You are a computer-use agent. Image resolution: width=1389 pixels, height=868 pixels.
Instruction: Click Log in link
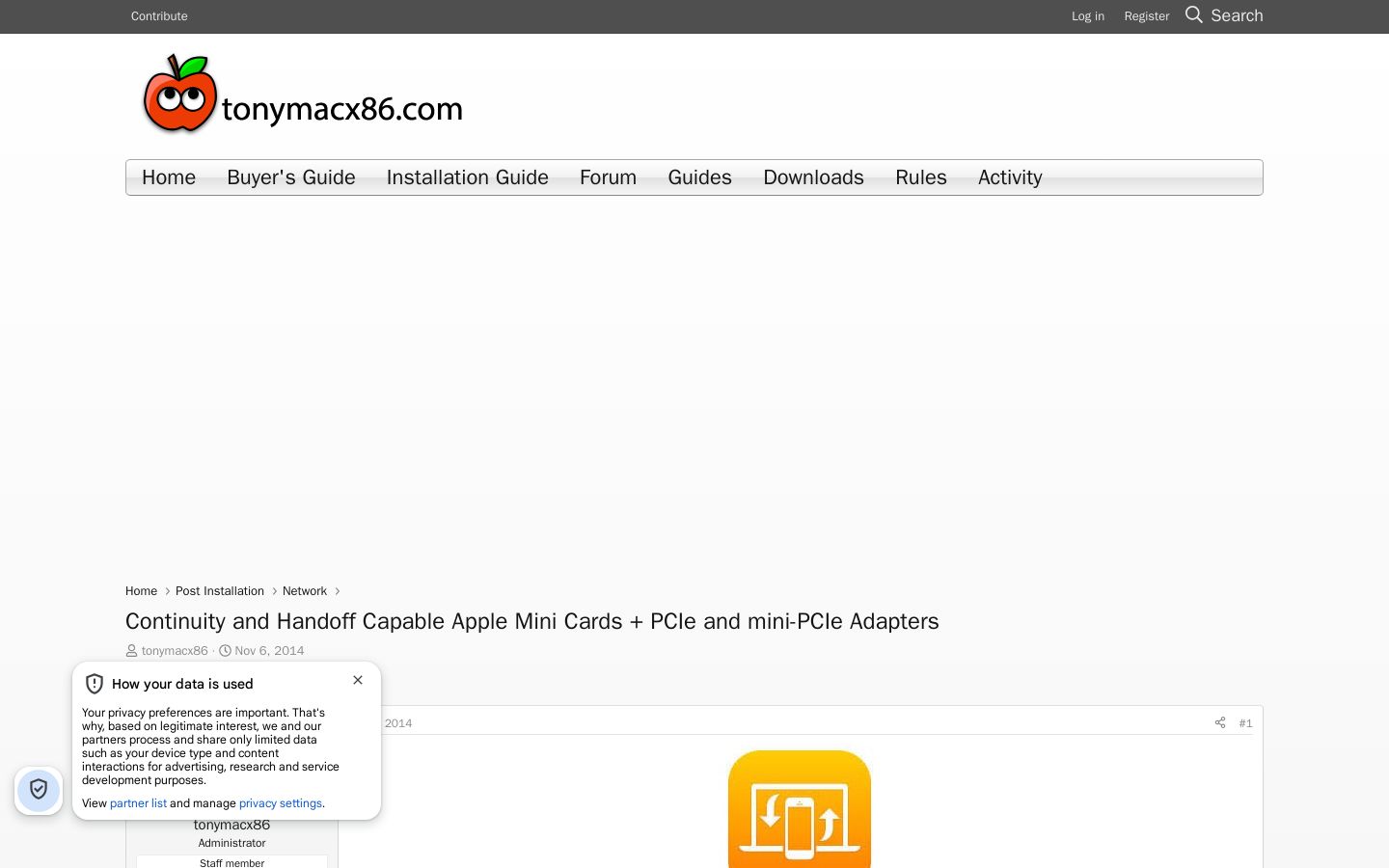(x=1088, y=16)
